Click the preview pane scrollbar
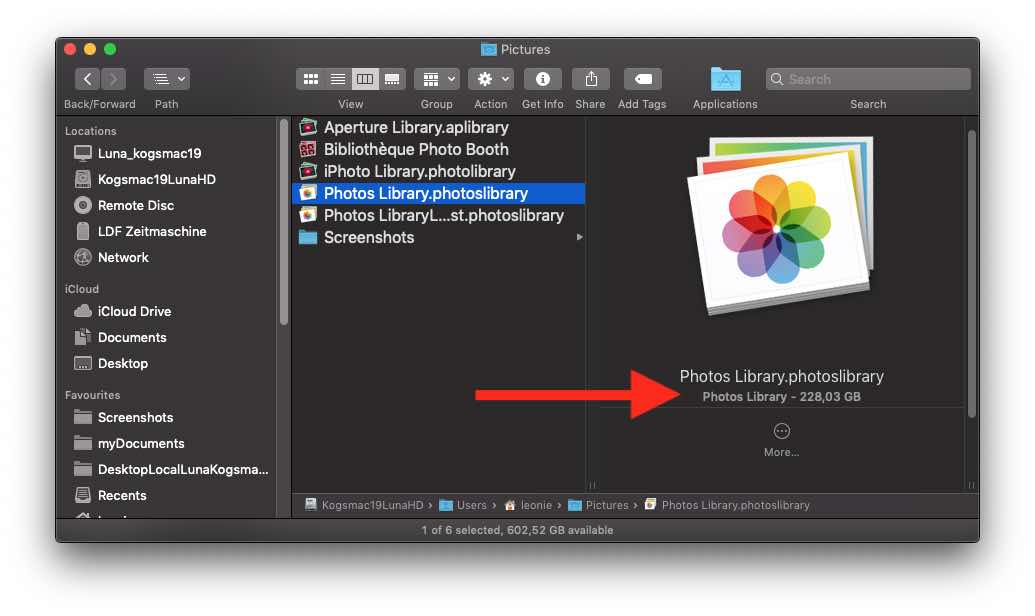Screen dimensions: 1035x616 [x=972, y=274]
